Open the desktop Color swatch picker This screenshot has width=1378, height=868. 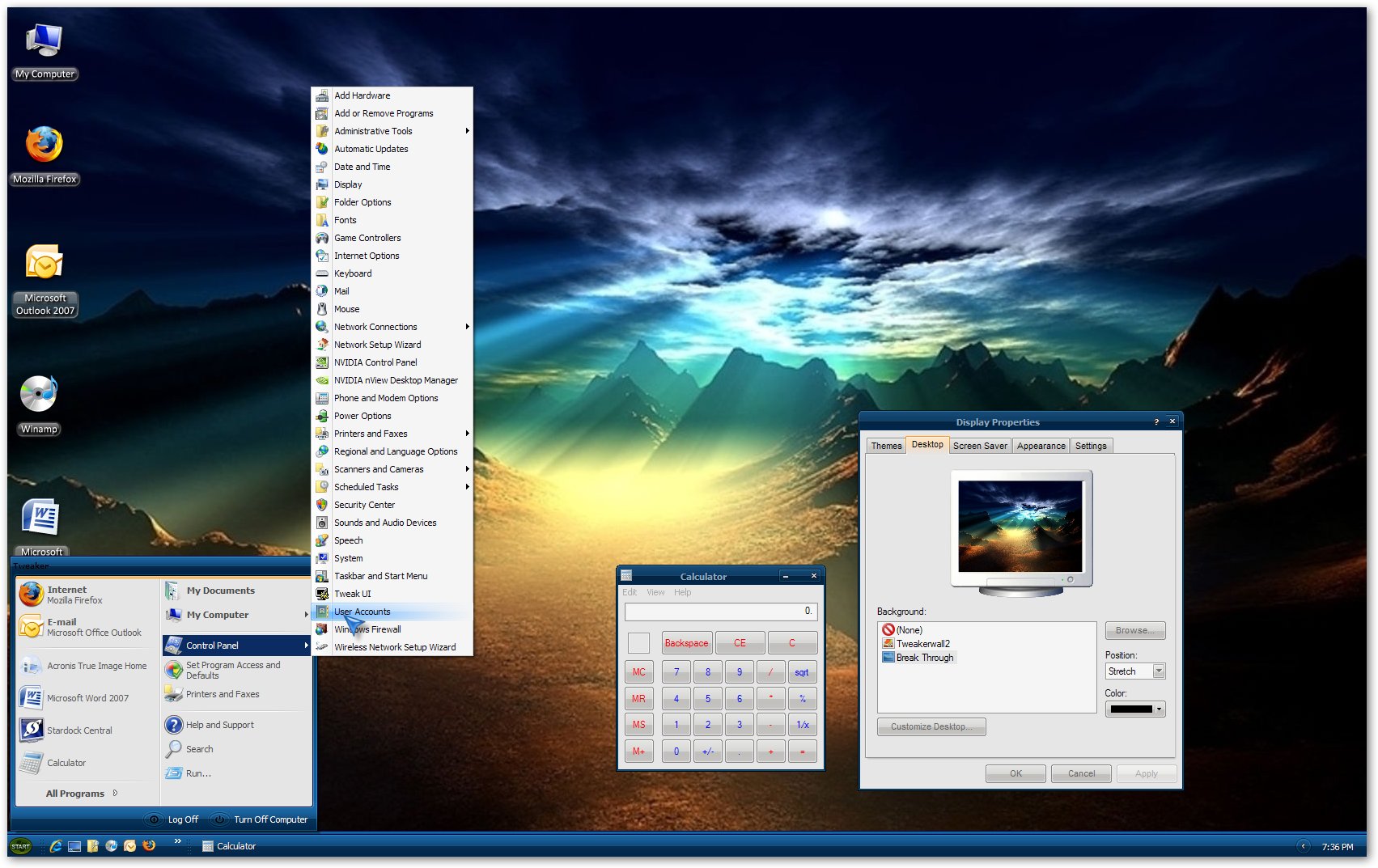1134,709
